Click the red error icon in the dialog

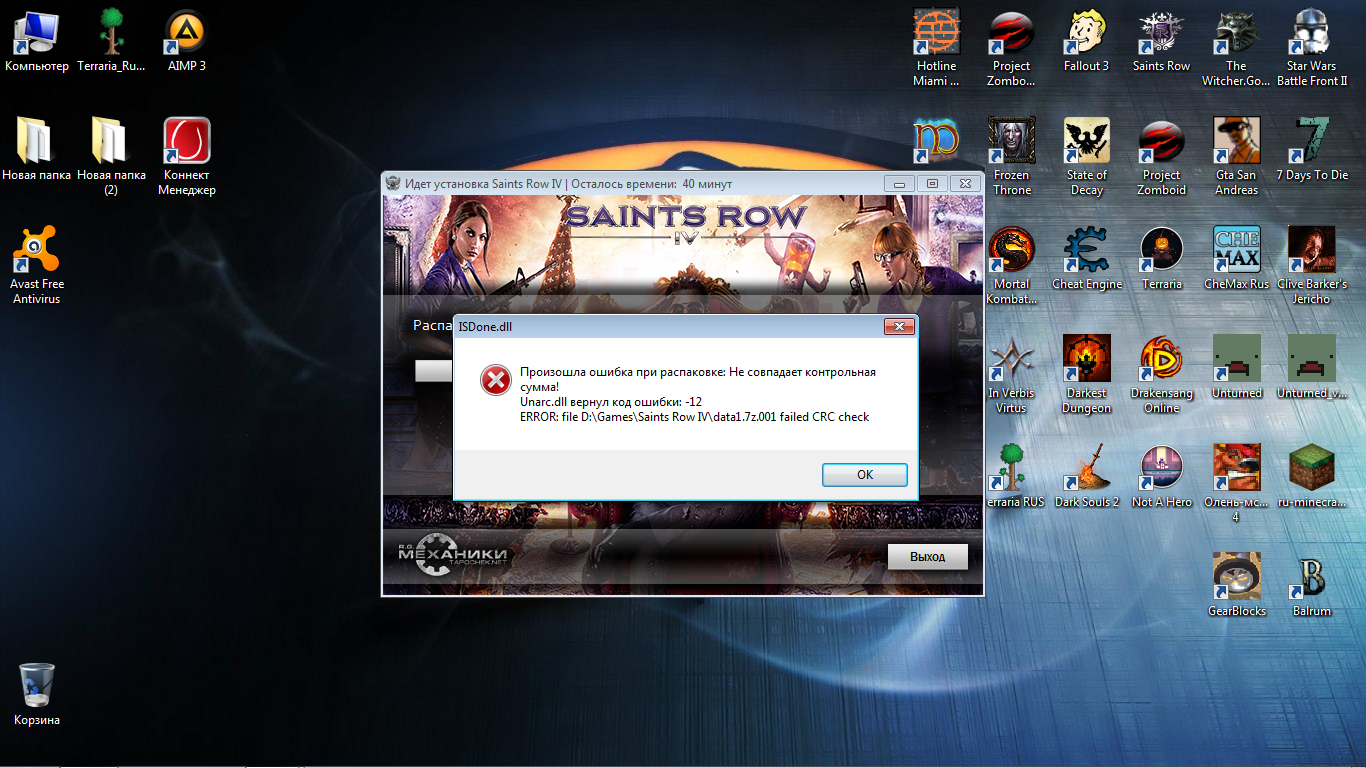pos(495,380)
